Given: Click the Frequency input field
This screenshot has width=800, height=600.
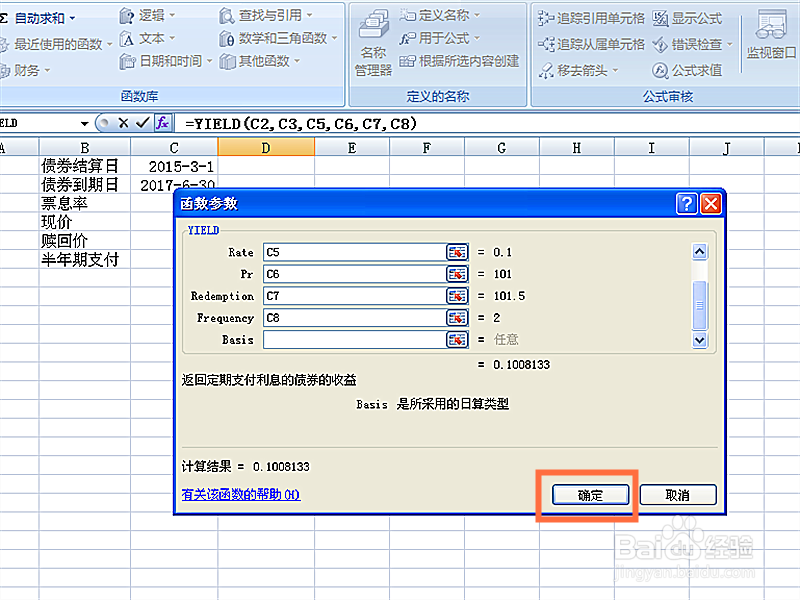Looking at the screenshot, I should click(355, 318).
